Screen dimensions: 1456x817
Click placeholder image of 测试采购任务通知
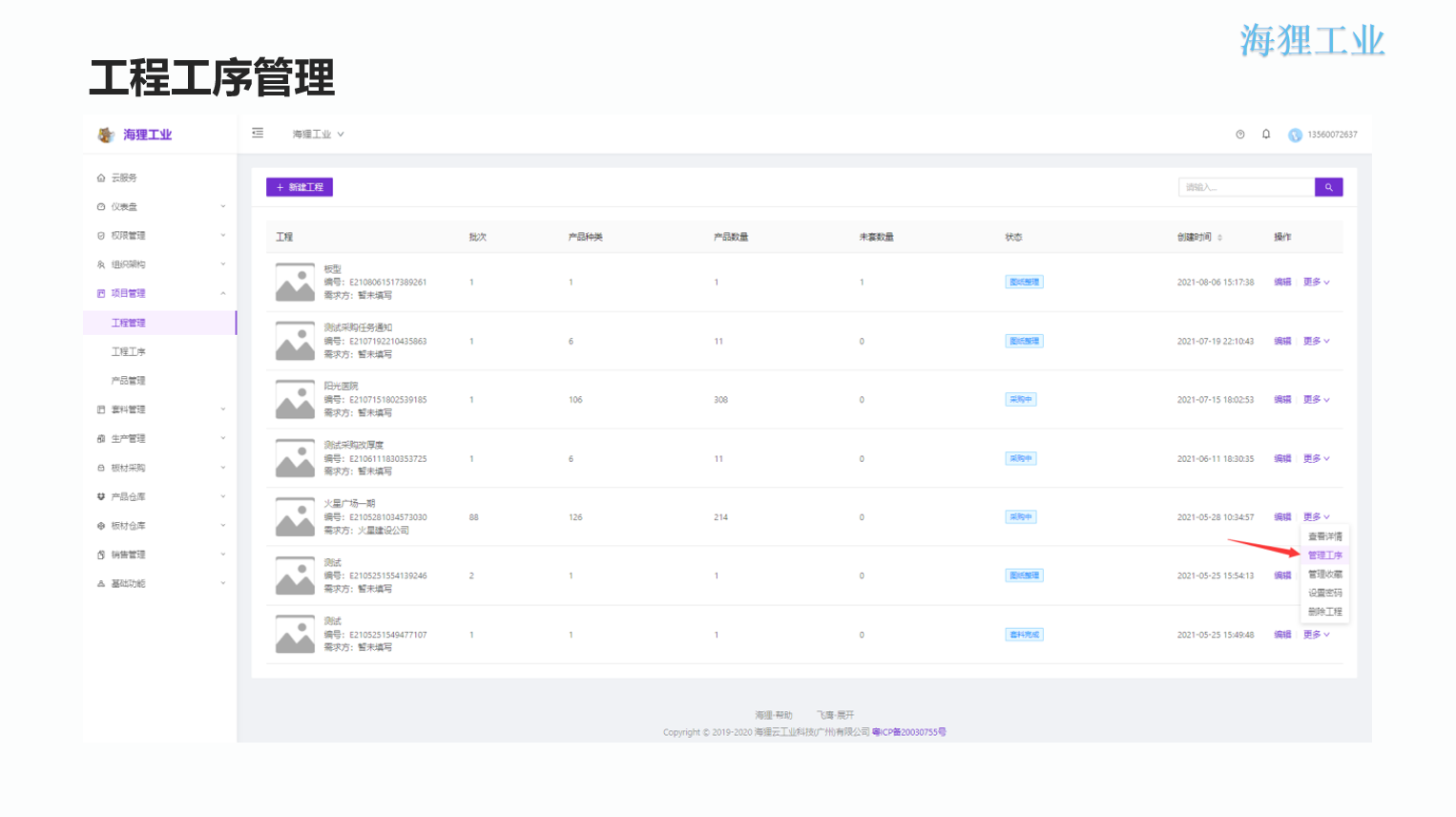(x=295, y=341)
